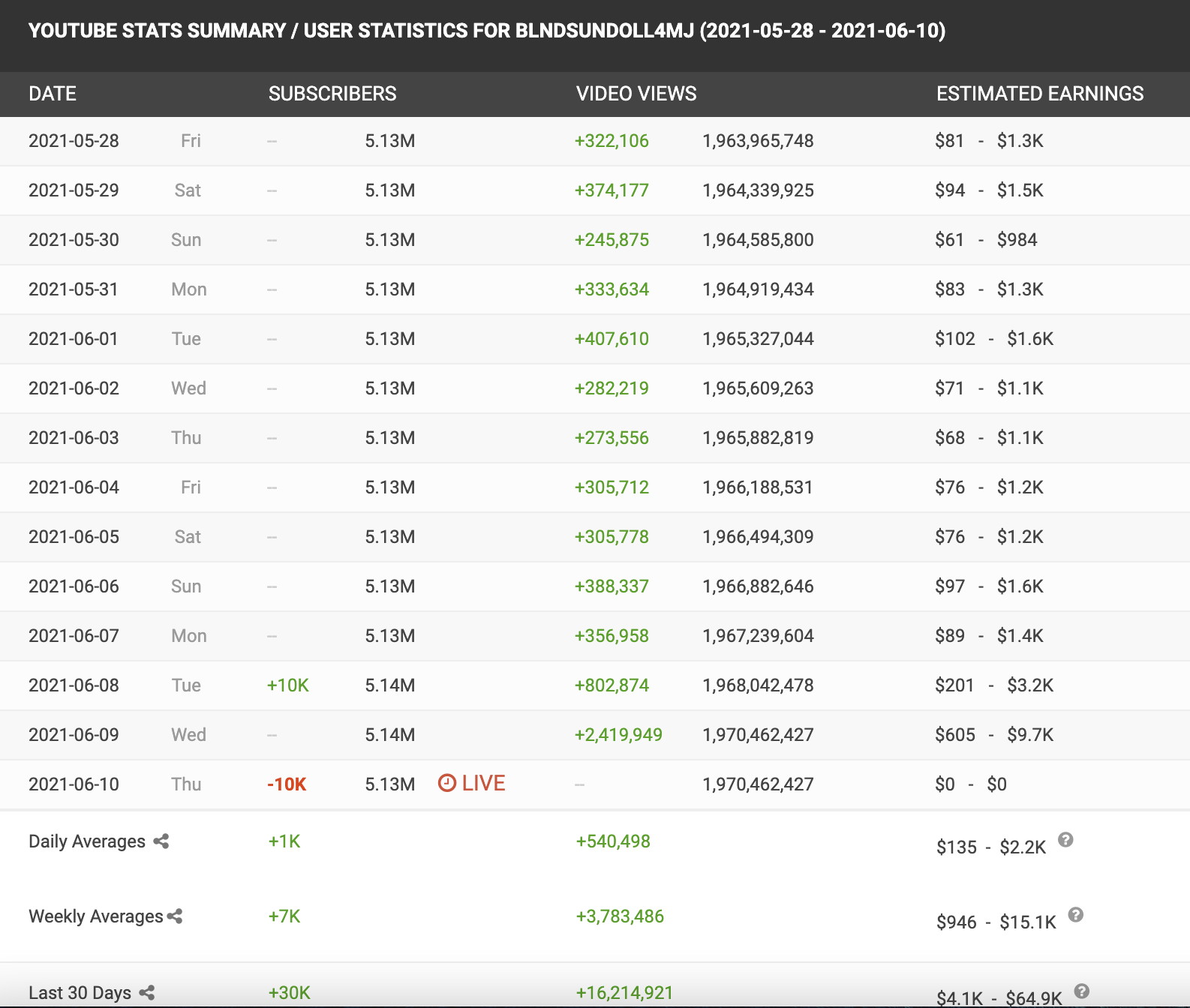Click total views 1,970,462,427 on 2021-06-09
The image size is (1190, 1008).
coord(758,735)
